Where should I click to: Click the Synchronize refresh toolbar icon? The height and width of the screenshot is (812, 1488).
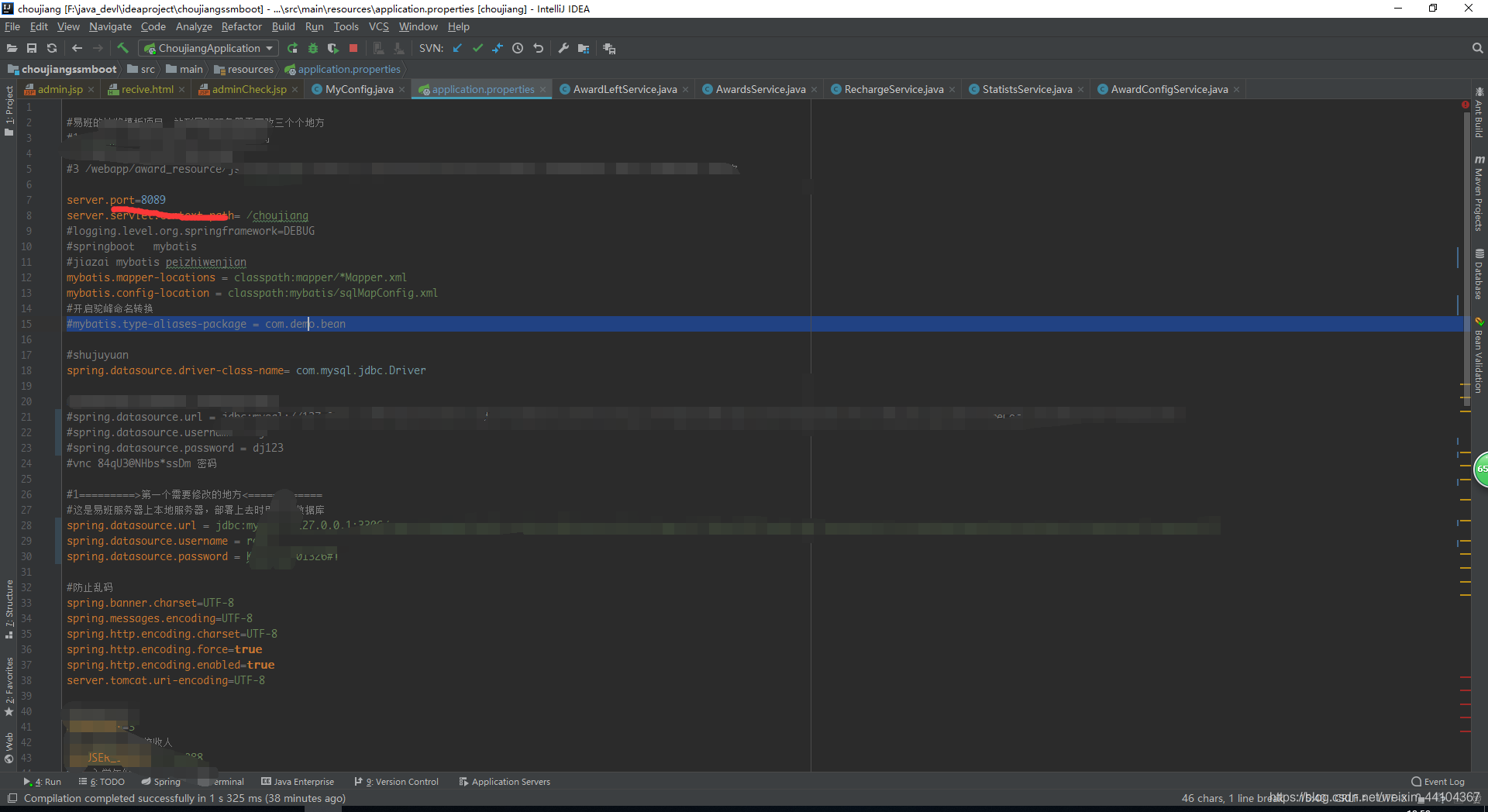pos(52,48)
